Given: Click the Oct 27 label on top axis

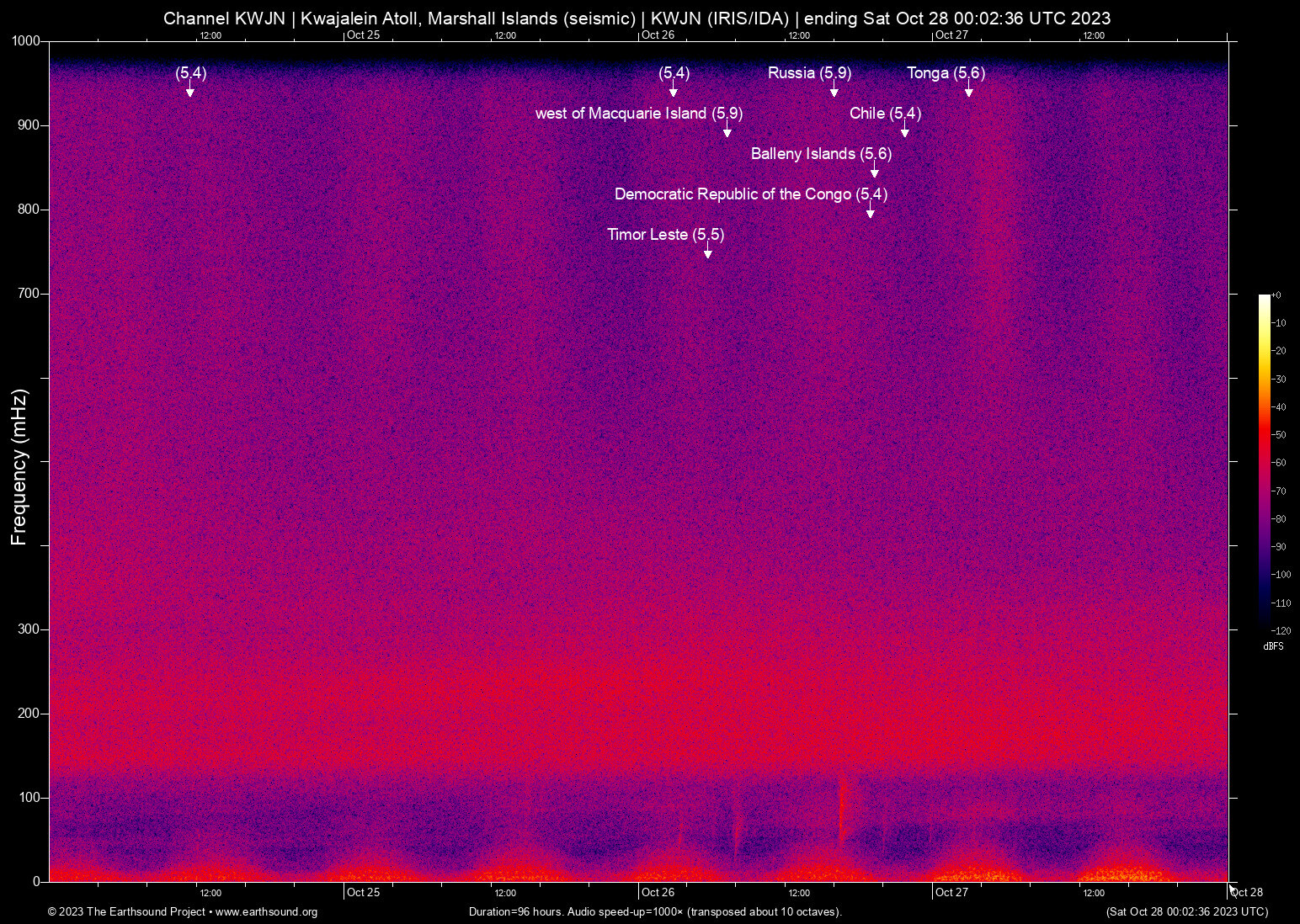Looking at the screenshot, I should coord(951,35).
